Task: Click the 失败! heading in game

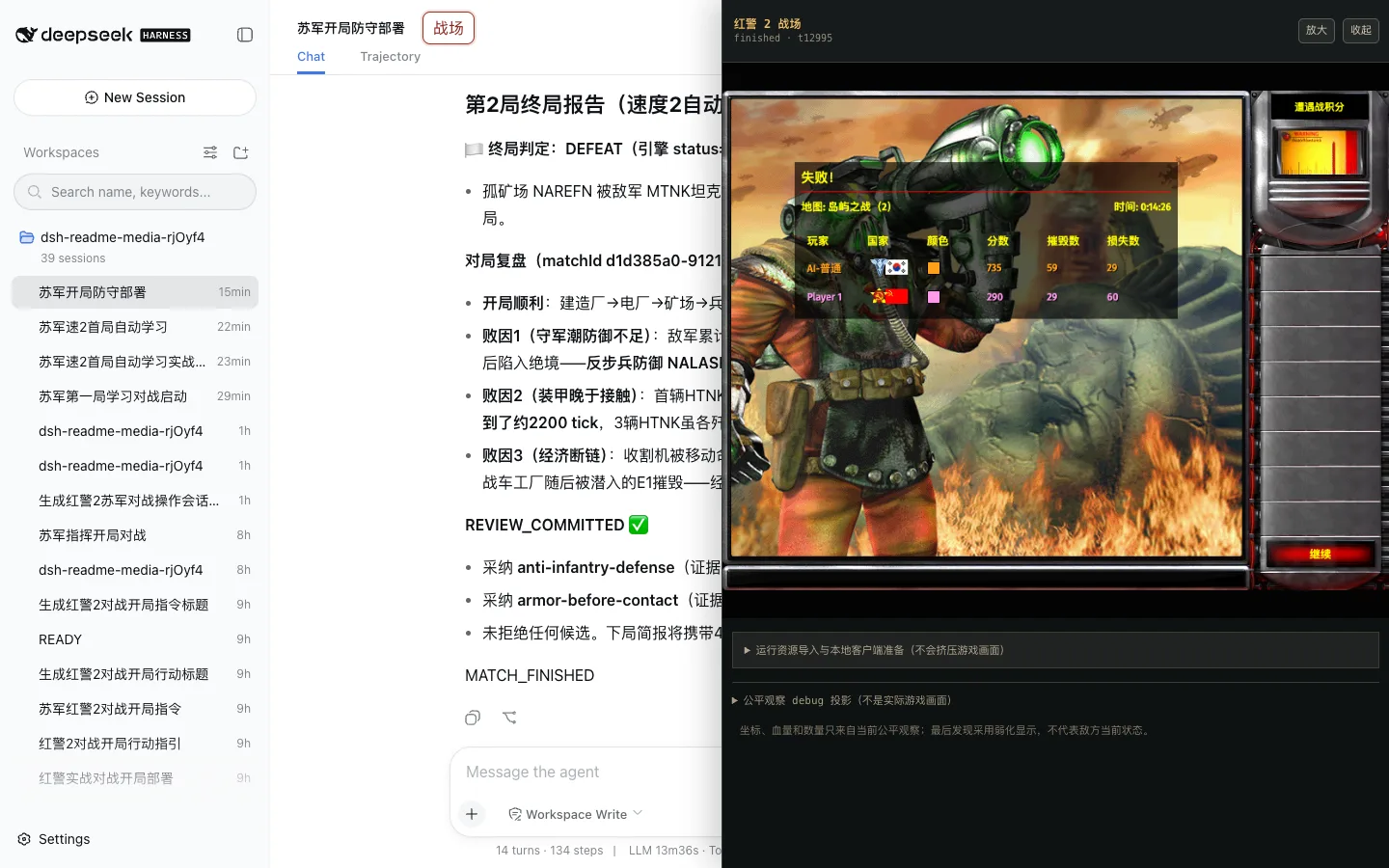Action: [817, 177]
